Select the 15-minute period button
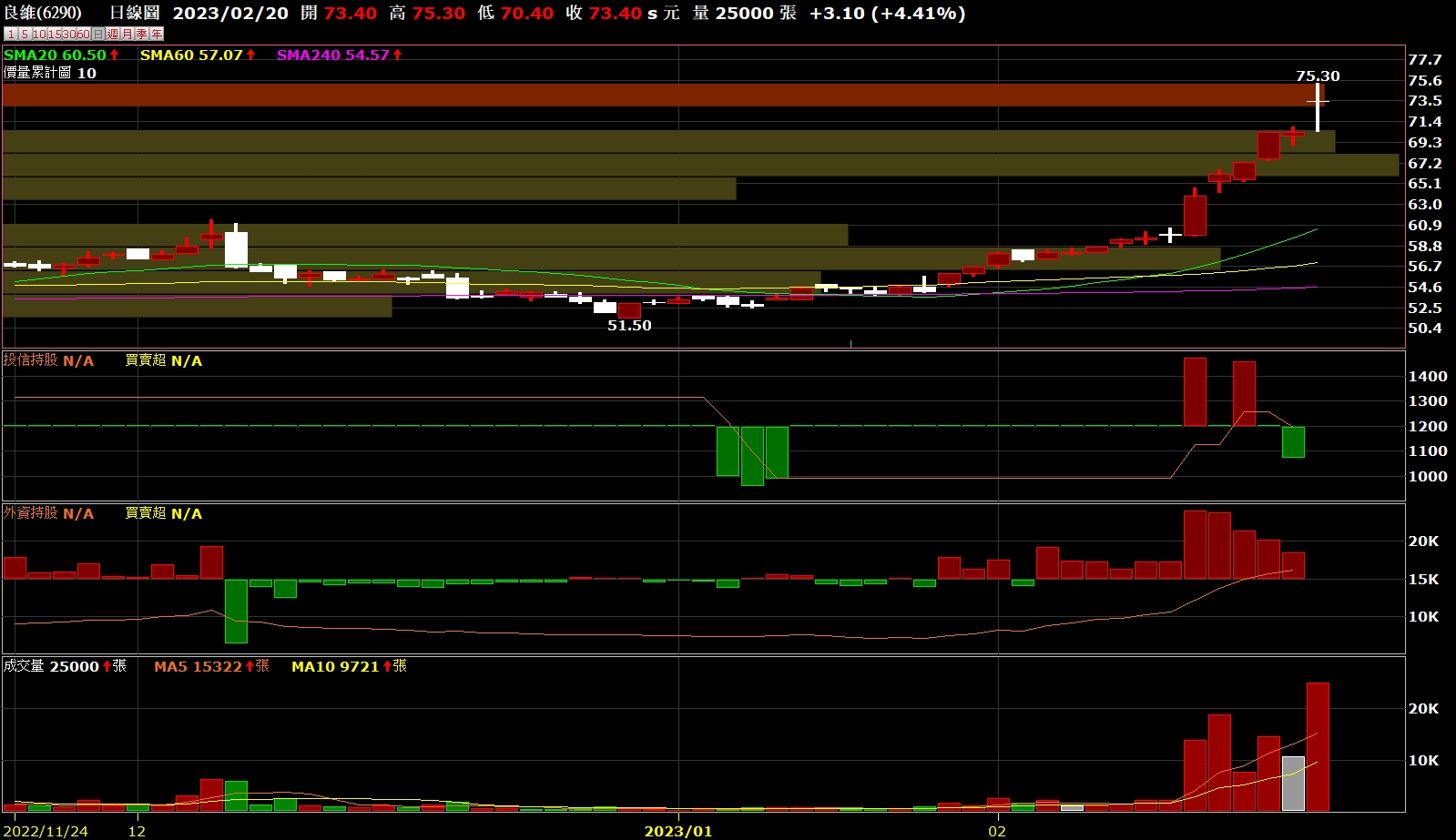Image resolution: width=1456 pixels, height=840 pixels. point(55,34)
